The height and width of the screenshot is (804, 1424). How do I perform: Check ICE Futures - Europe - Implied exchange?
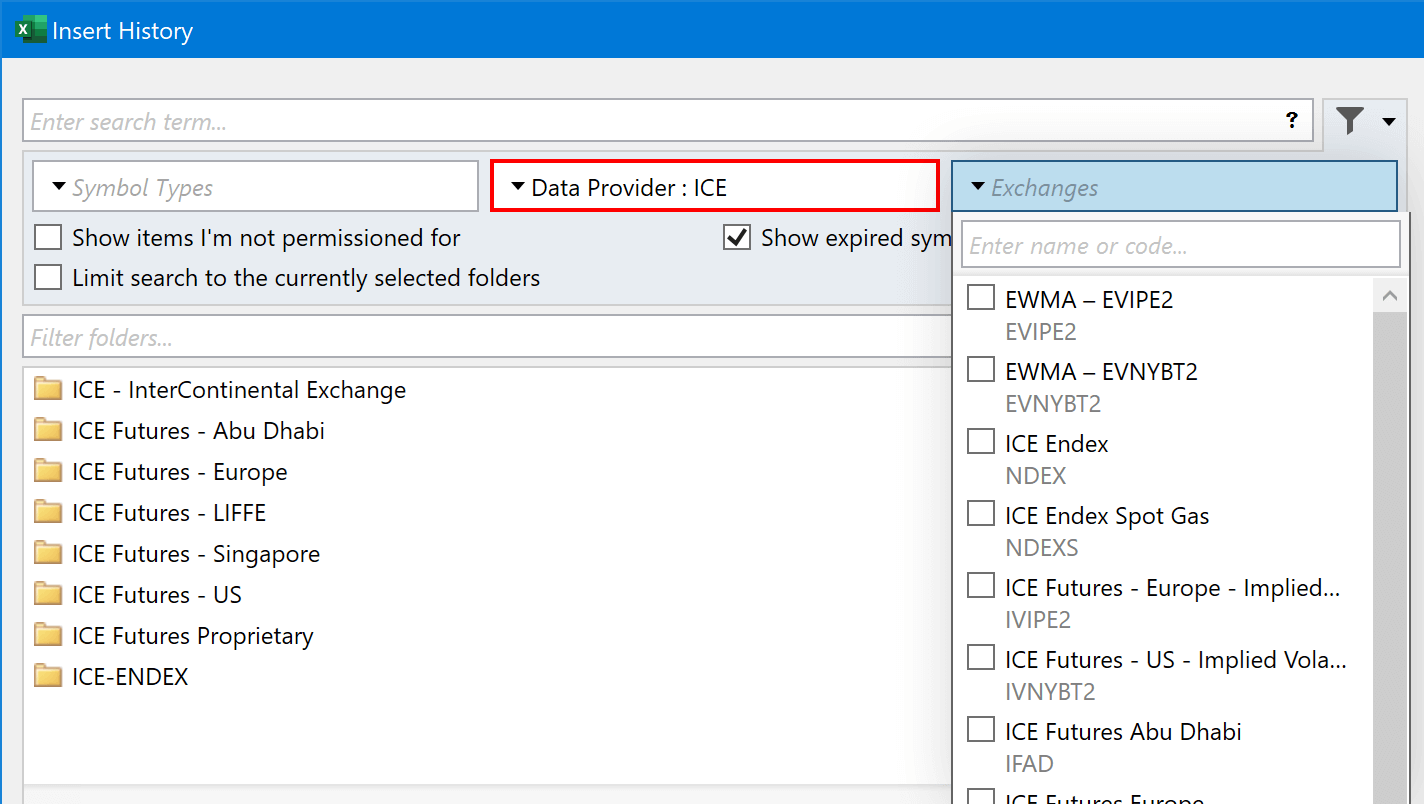981,585
